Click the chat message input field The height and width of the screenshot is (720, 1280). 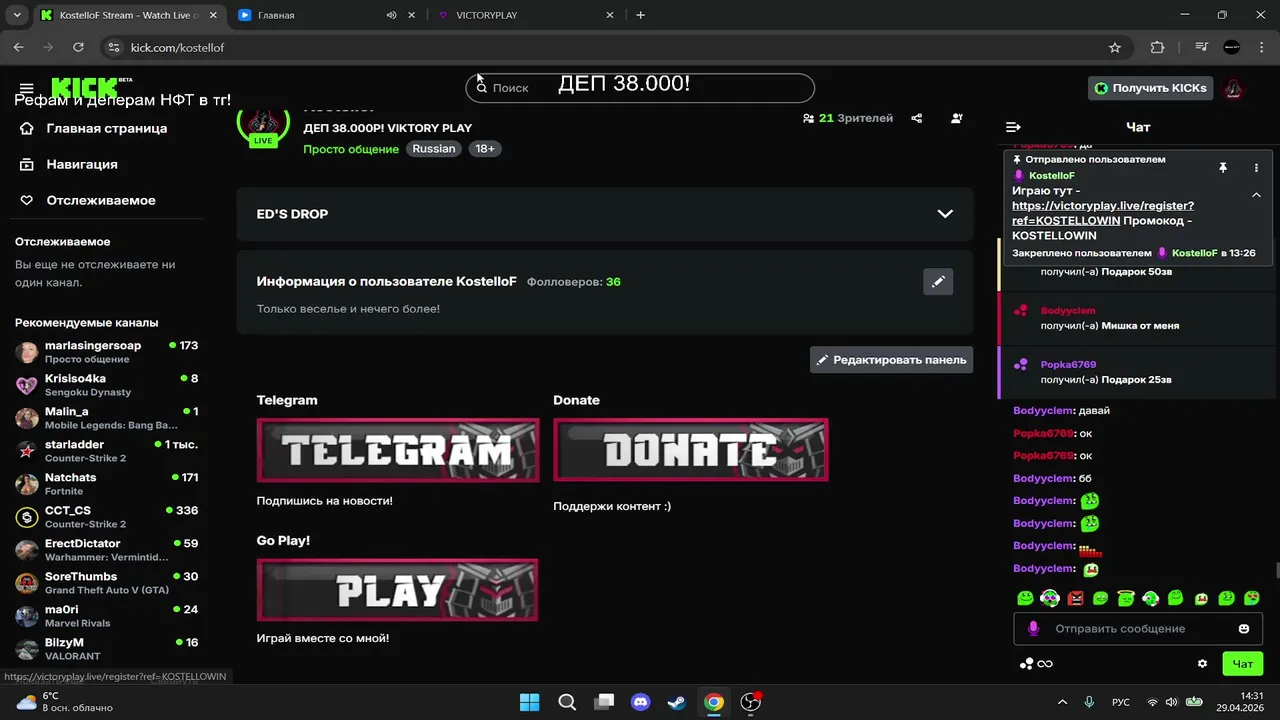click(1138, 629)
